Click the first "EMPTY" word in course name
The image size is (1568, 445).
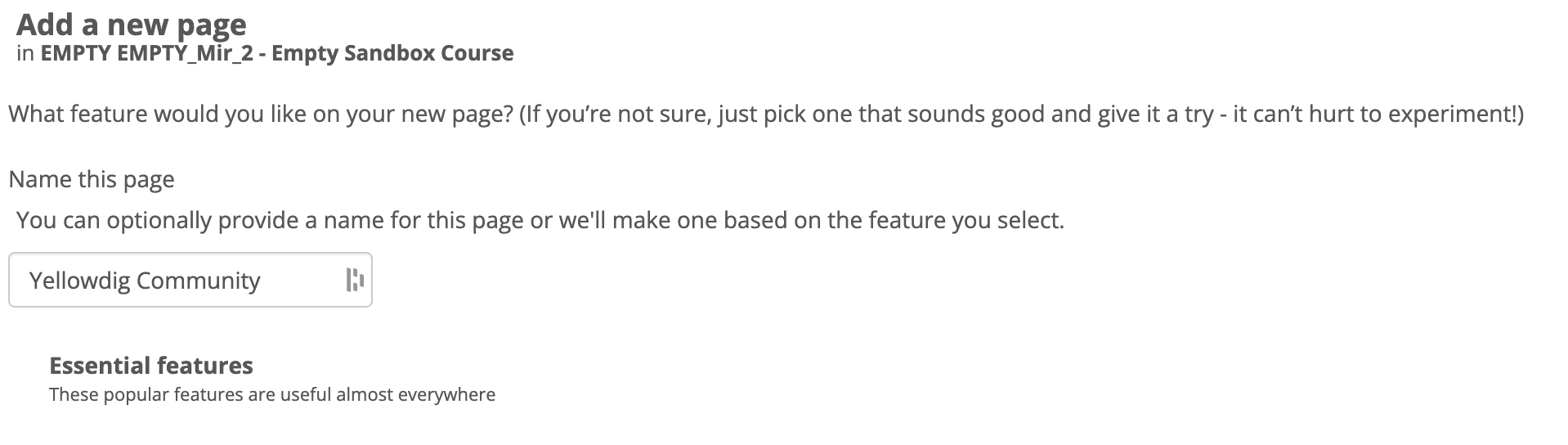click(76, 53)
